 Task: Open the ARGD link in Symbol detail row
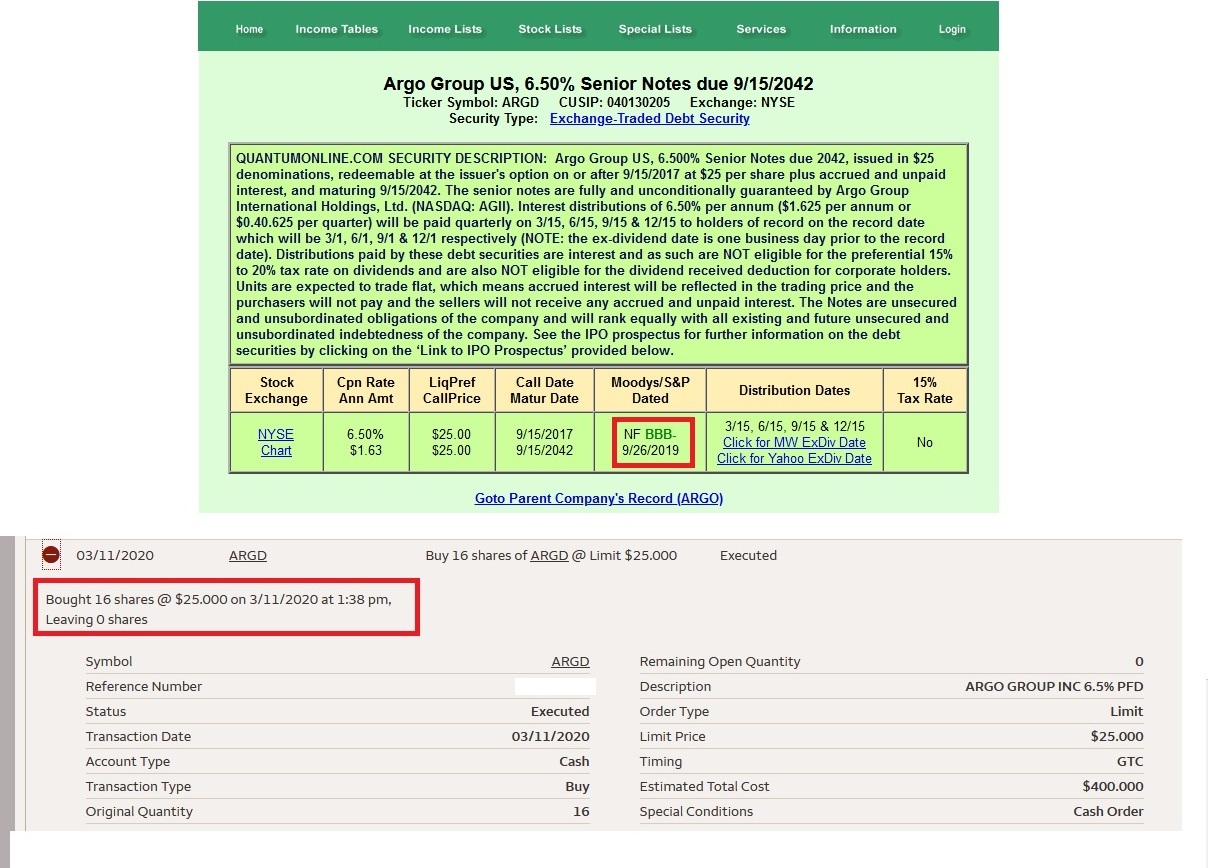570,661
